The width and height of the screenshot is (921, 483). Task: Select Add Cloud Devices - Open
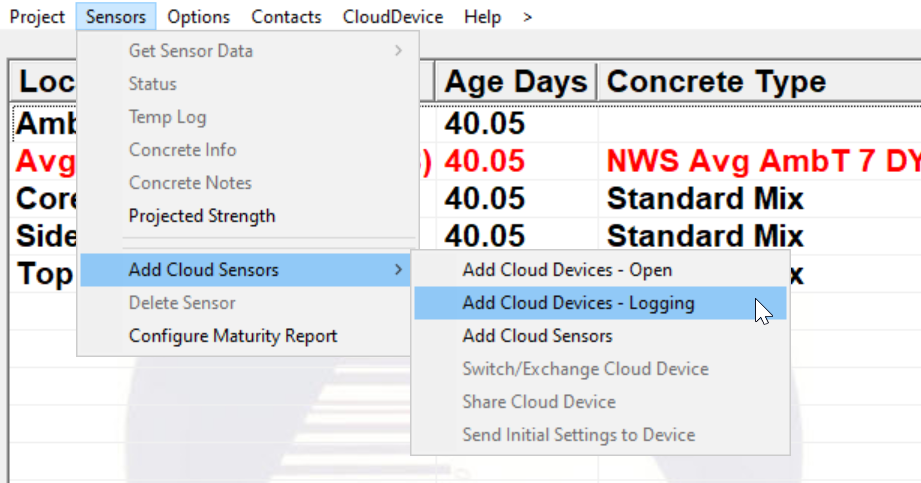[567, 270]
